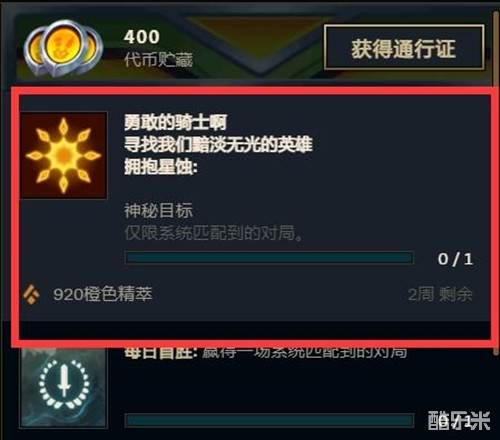Click the mission title 勇敢的骑士啊
Image resolution: width=500 pixels, height=440 pixels.
point(175,122)
